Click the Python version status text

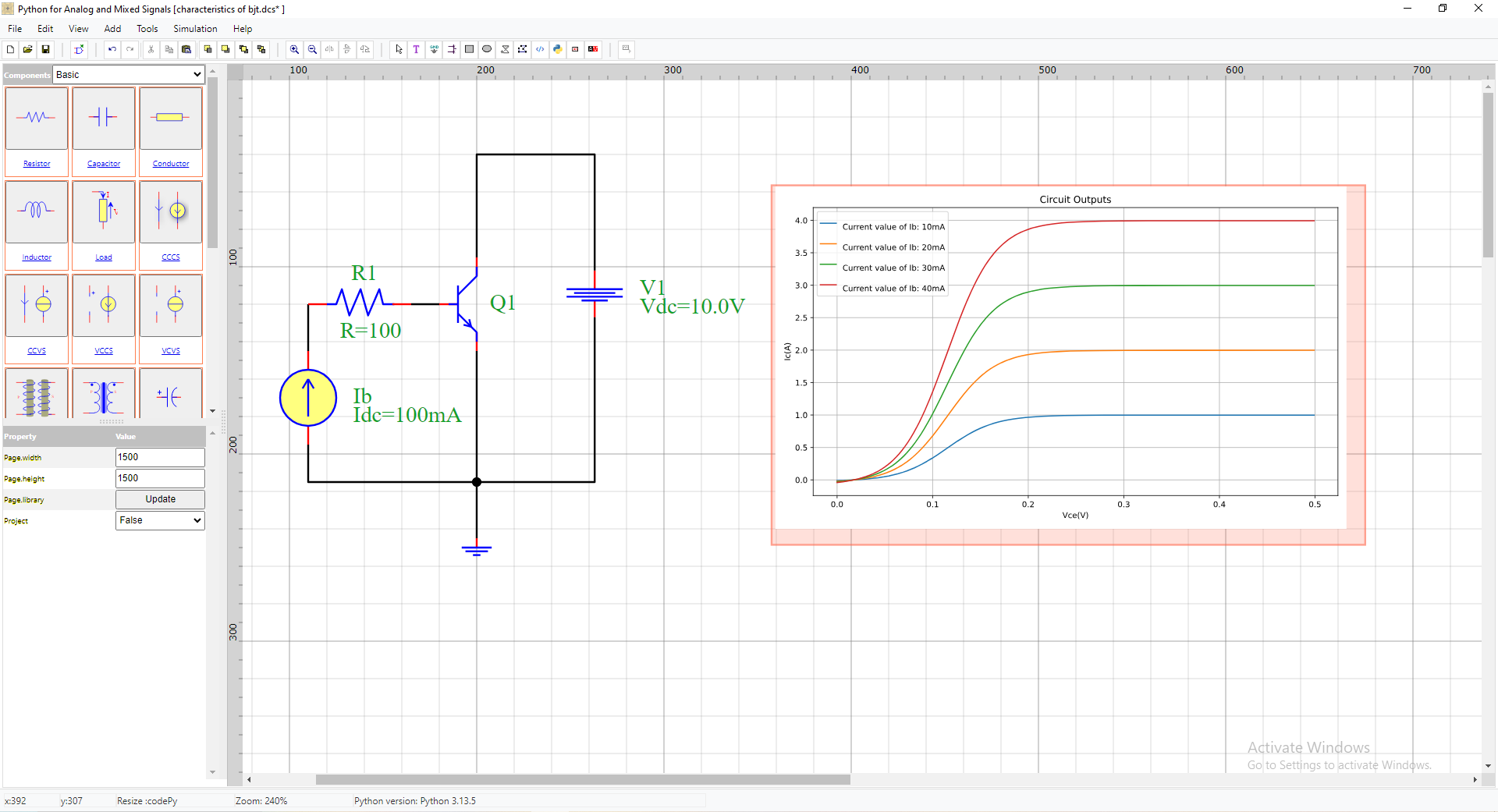click(x=415, y=801)
